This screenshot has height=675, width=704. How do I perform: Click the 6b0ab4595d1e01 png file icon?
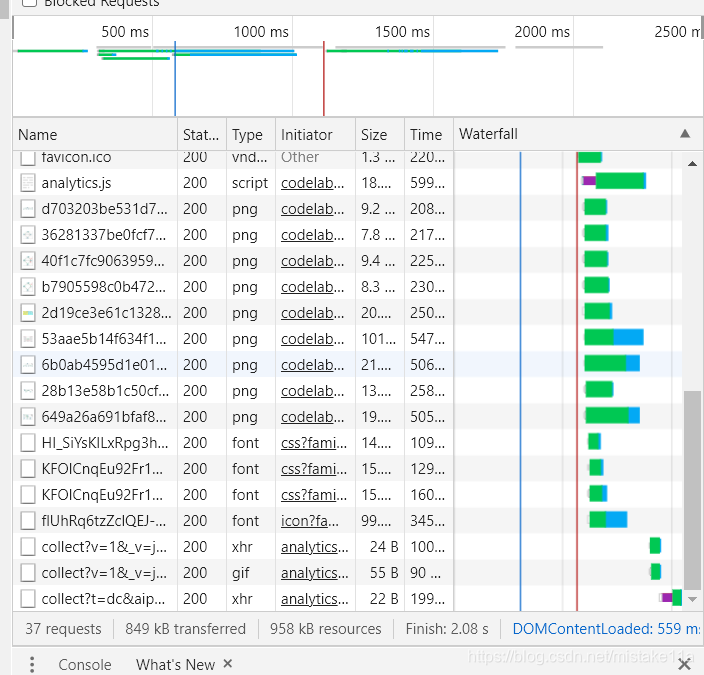pos(28,365)
